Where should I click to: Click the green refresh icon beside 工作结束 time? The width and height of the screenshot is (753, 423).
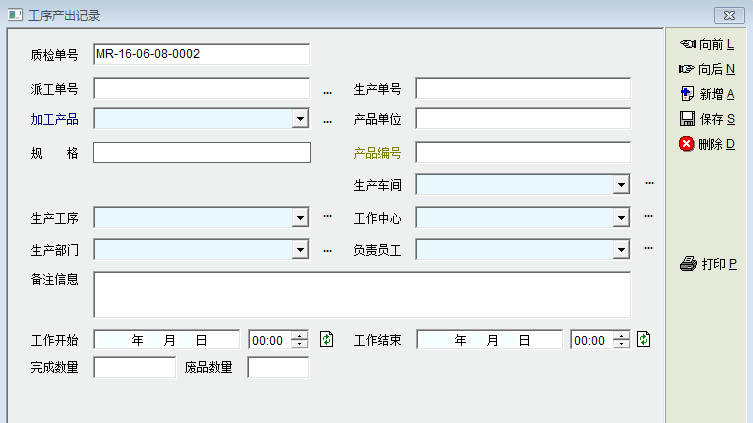click(x=644, y=340)
